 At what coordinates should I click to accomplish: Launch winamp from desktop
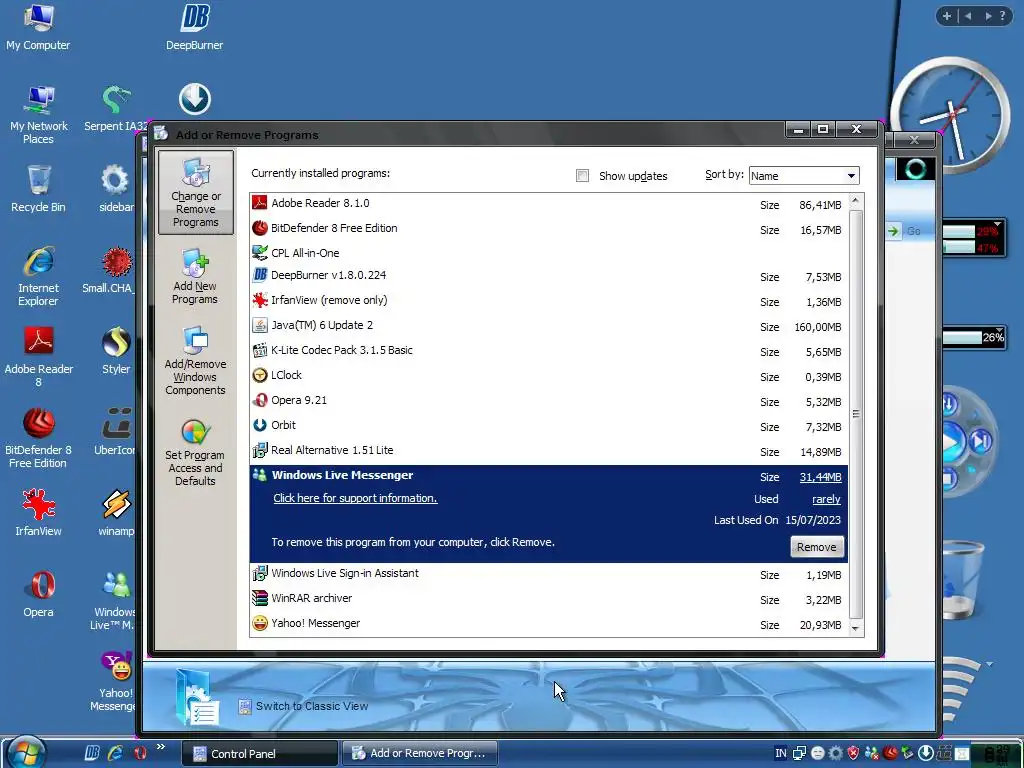pyautogui.click(x=116, y=513)
